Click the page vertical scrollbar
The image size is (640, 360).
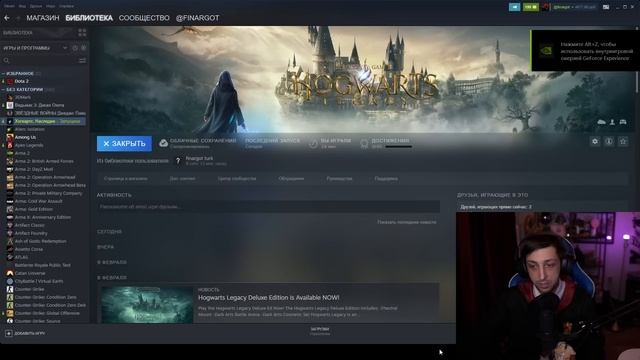pos(637,61)
